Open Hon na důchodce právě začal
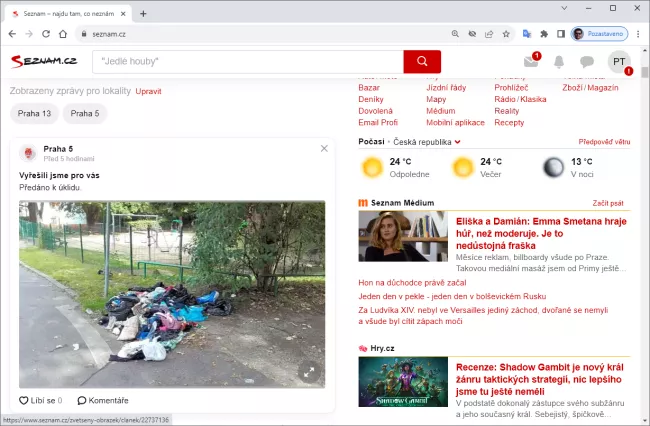650x426 pixels. [x=412, y=283]
